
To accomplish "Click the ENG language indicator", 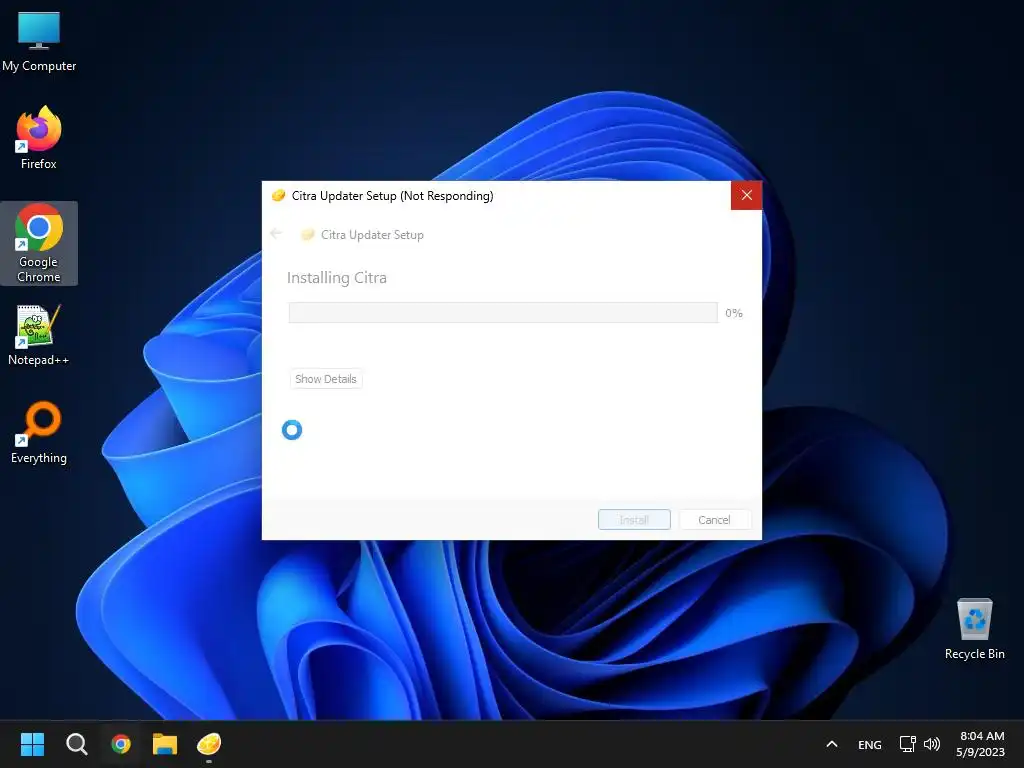I will pos(869,744).
